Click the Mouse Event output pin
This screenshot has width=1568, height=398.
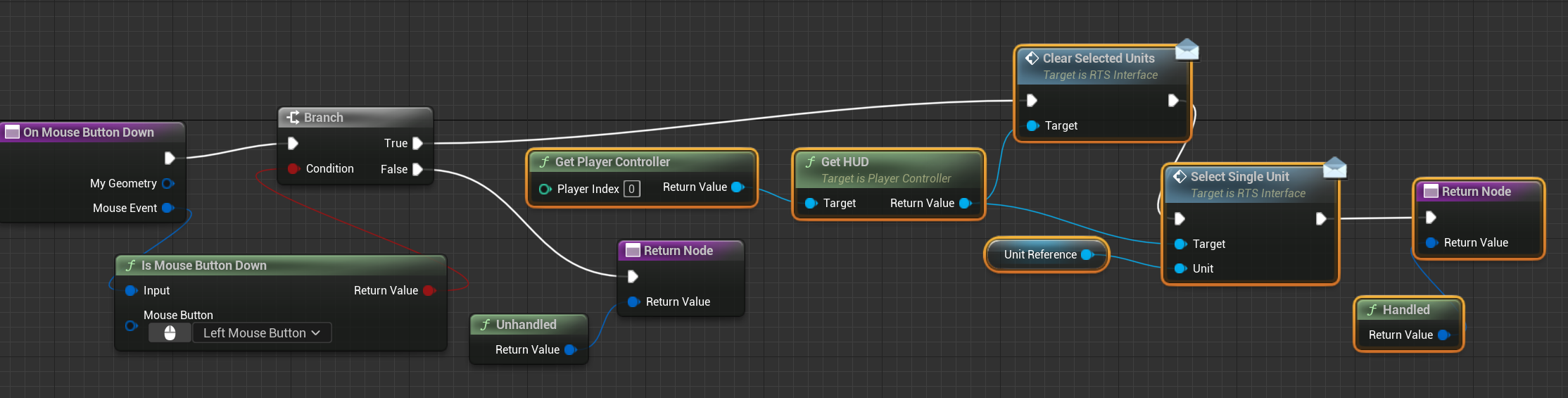coord(167,208)
